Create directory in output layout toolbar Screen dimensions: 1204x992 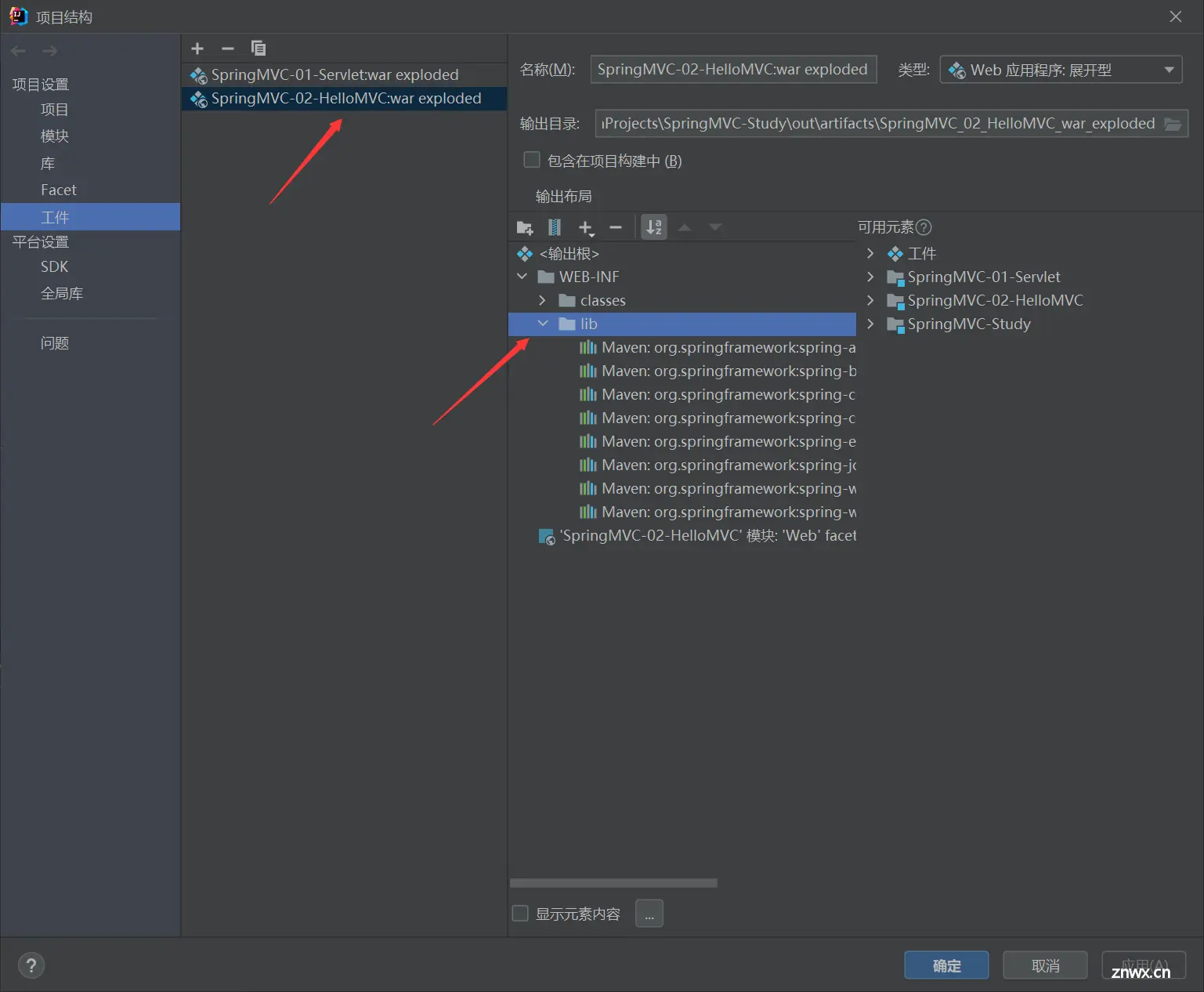[x=525, y=228]
